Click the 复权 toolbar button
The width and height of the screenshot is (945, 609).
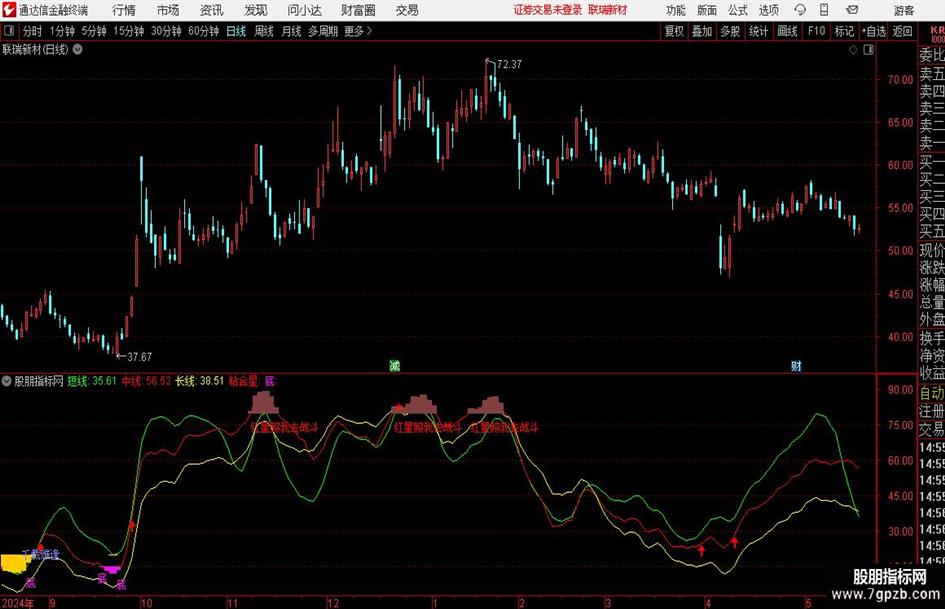coord(674,31)
